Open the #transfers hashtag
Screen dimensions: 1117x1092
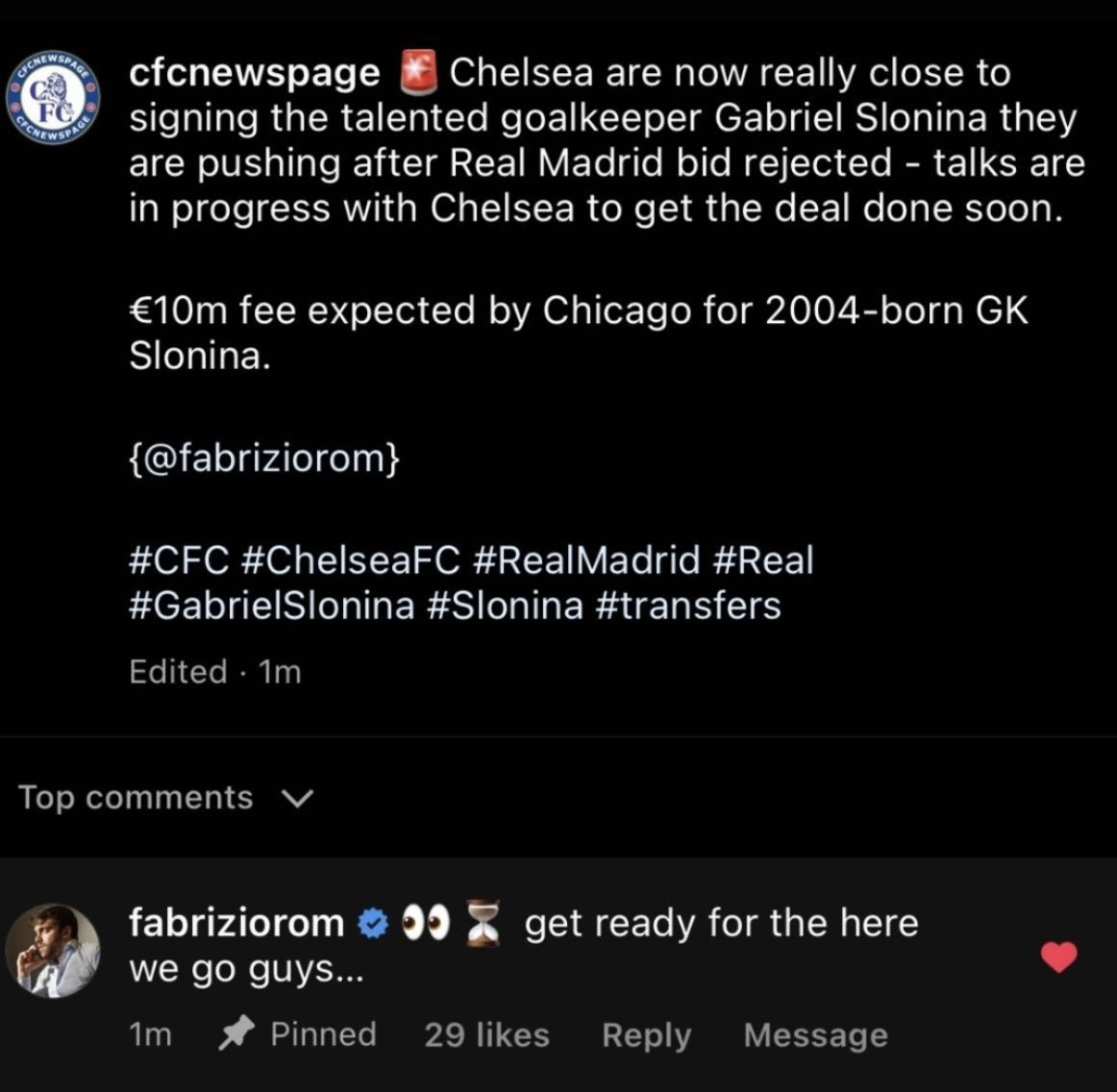(x=686, y=607)
